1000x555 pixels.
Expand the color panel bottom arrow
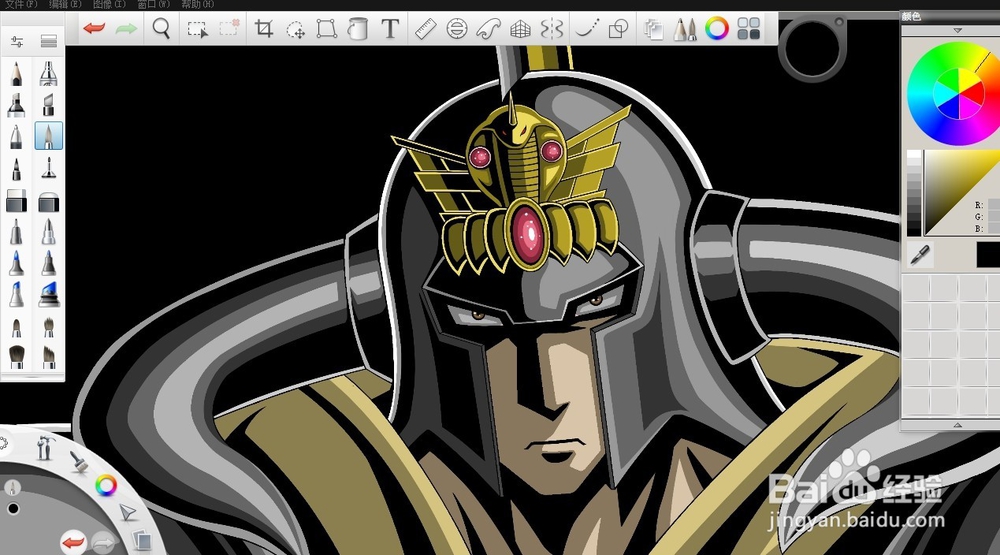click(x=957, y=425)
